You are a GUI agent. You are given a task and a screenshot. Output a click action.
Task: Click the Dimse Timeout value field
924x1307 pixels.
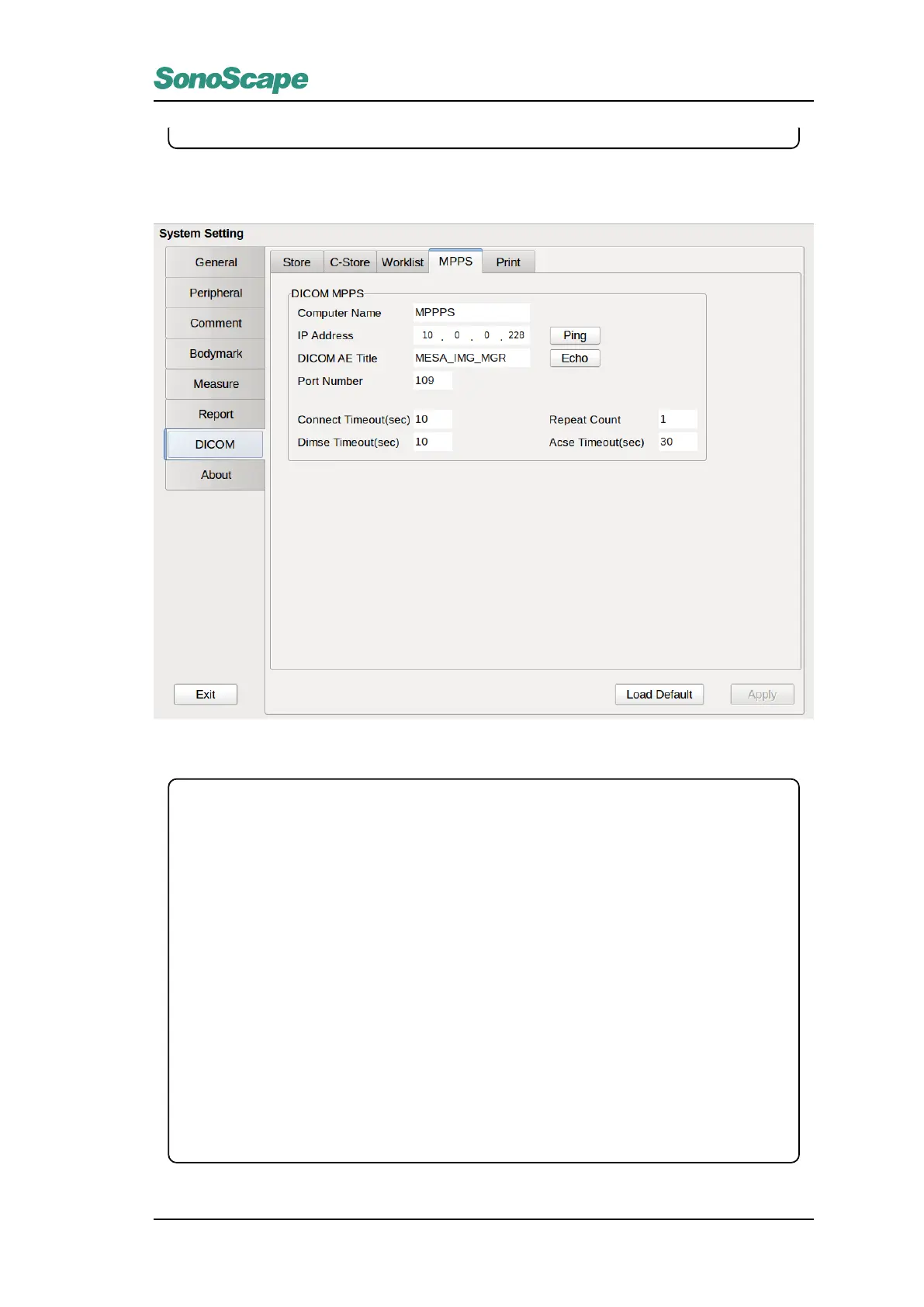[x=432, y=442]
